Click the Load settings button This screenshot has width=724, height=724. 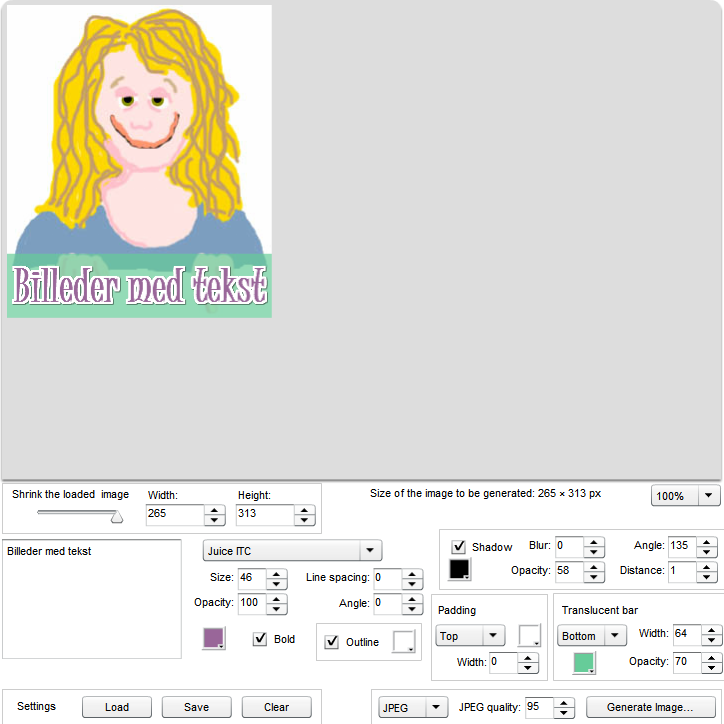117,707
